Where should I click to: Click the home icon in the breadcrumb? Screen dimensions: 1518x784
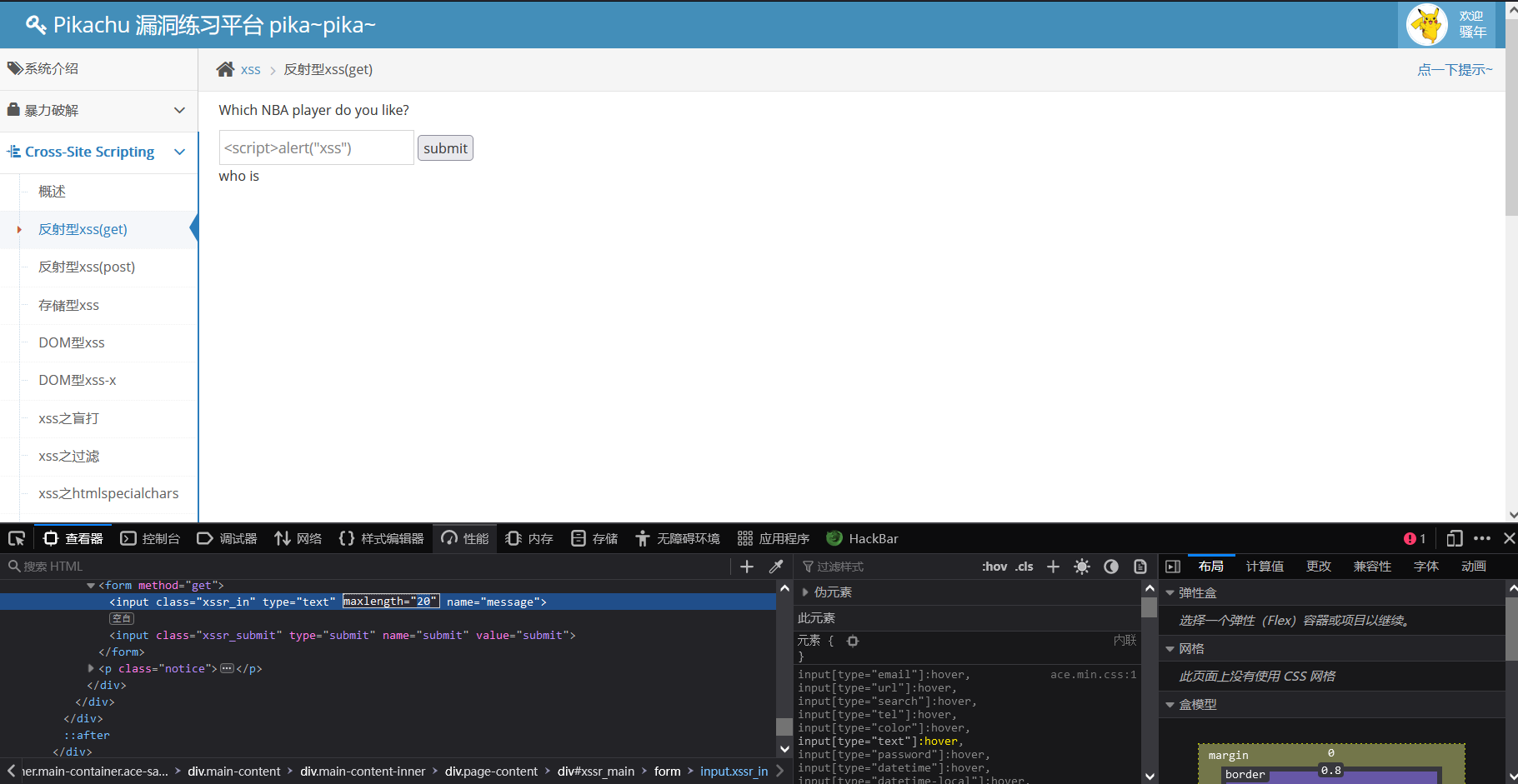225,69
